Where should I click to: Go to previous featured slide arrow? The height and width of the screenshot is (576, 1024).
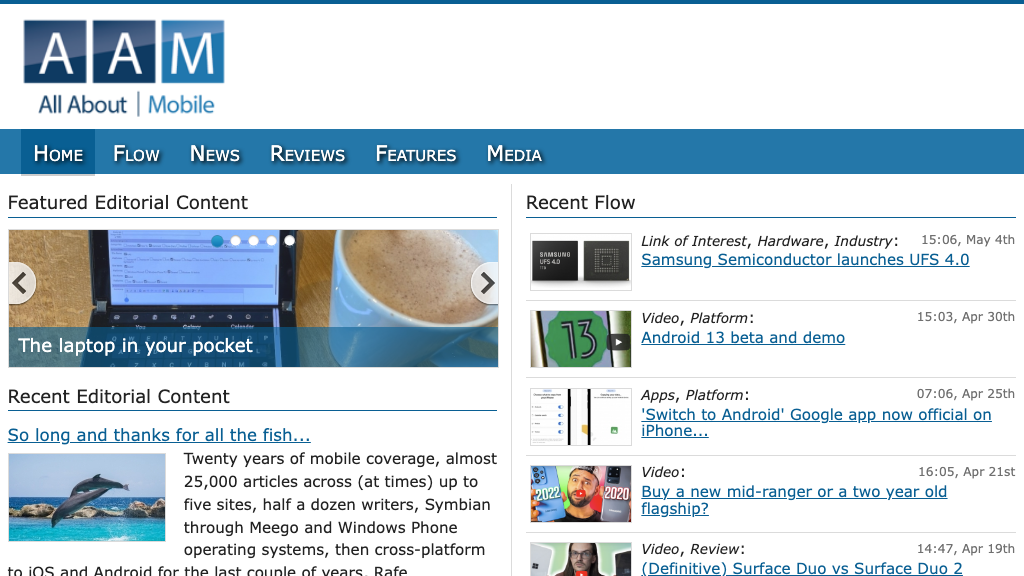pos(21,283)
